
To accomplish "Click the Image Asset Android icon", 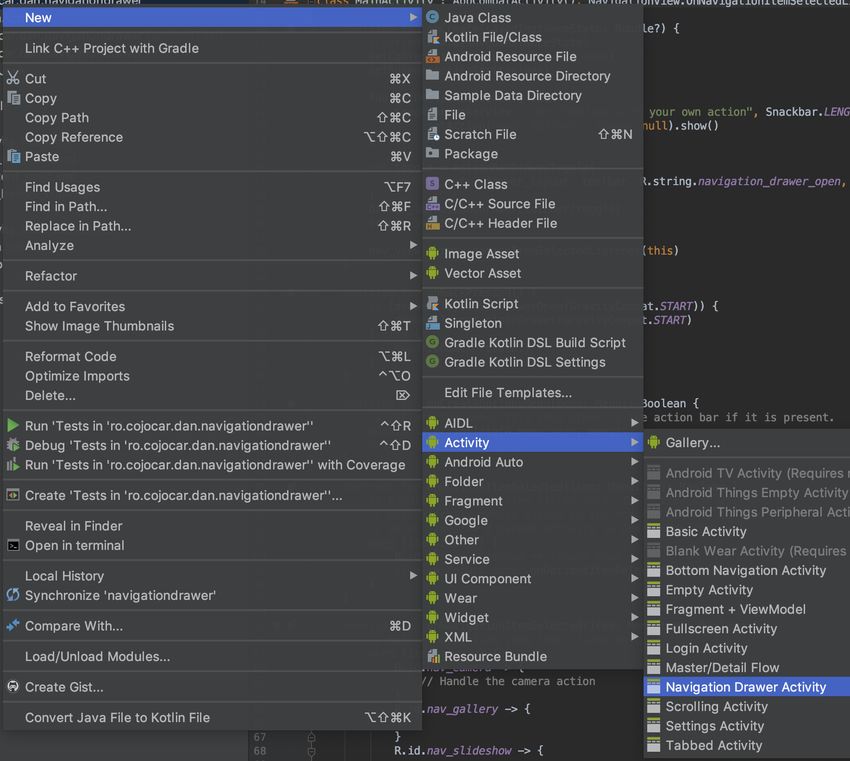I will click(432, 253).
